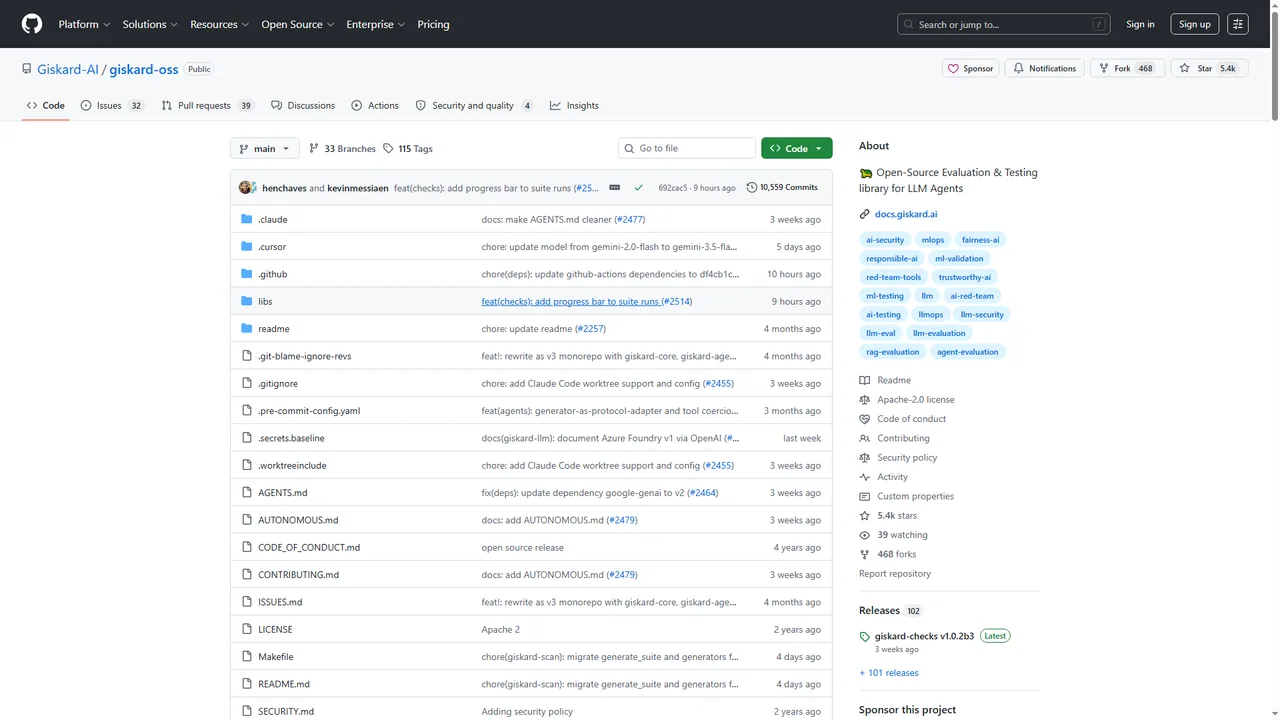Focus the Search or jump to field
Screen dimensions: 1280x720
pos(1004,24)
